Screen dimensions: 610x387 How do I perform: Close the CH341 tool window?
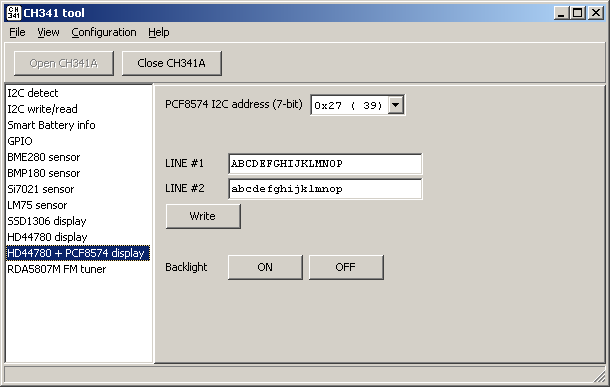596,13
